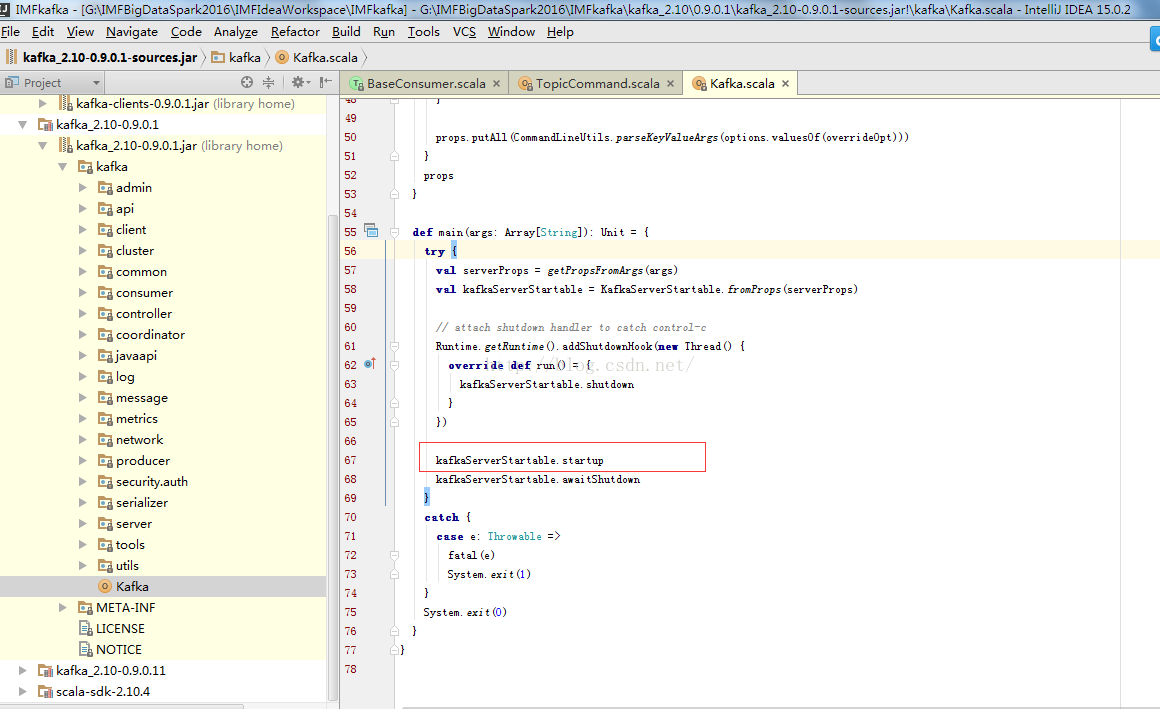Collapse the kafka package folder
Screen dimensions: 1160x709
63,167
